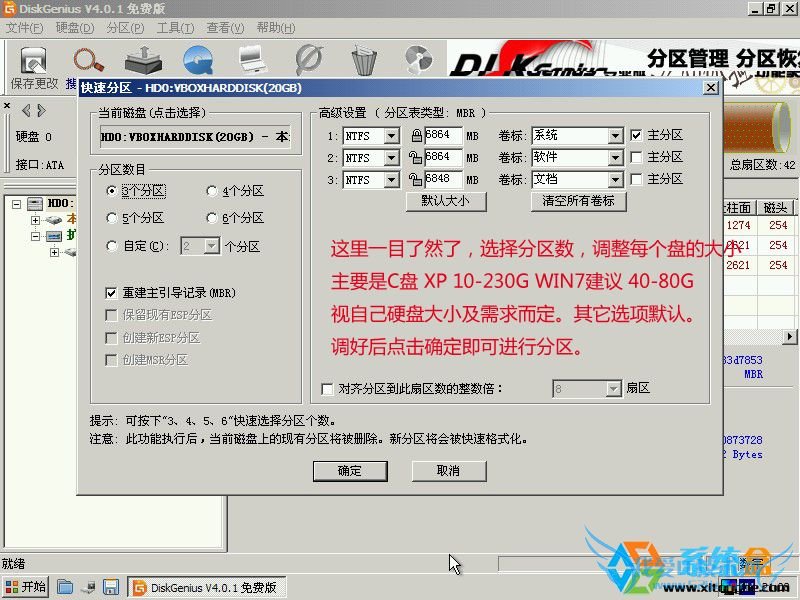Image resolution: width=800 pixels, height=600 pixels.
Task: Expand the first partition node under HD0
Action: [x=35, y=220]
